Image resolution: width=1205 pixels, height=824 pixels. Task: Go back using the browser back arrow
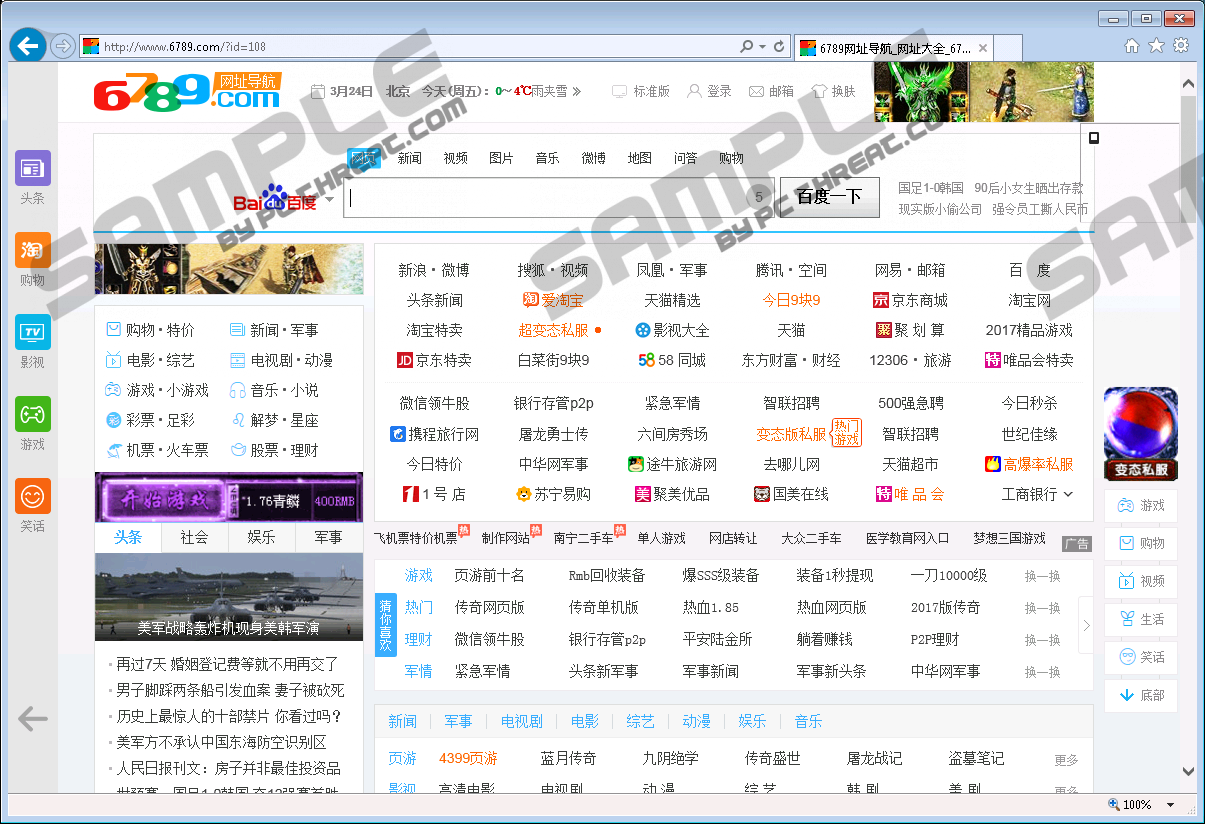click(x=27, y=46)
